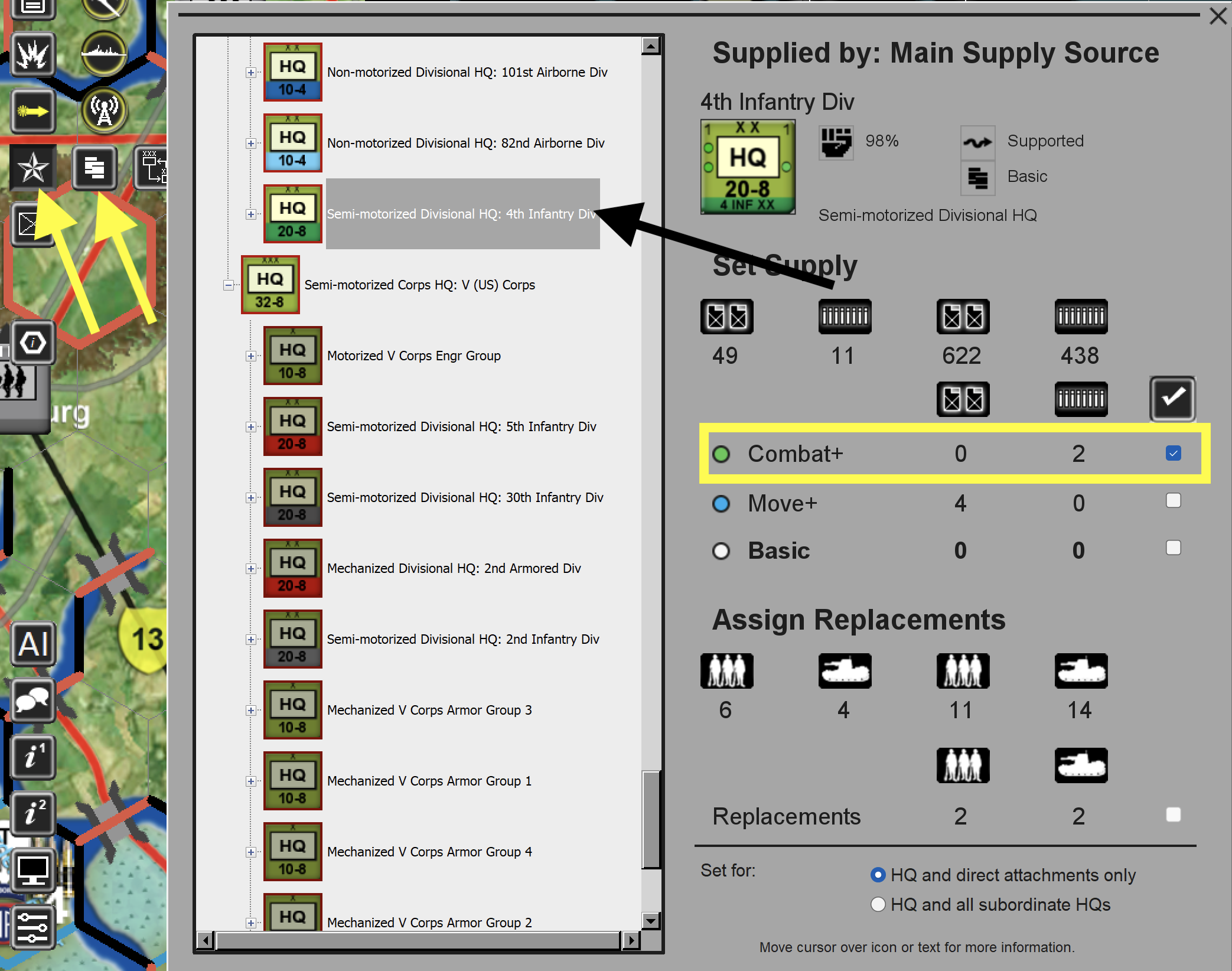Click the supply crate icon above 49
Viewport: 1232px width, 971px height.
point(727,317)
